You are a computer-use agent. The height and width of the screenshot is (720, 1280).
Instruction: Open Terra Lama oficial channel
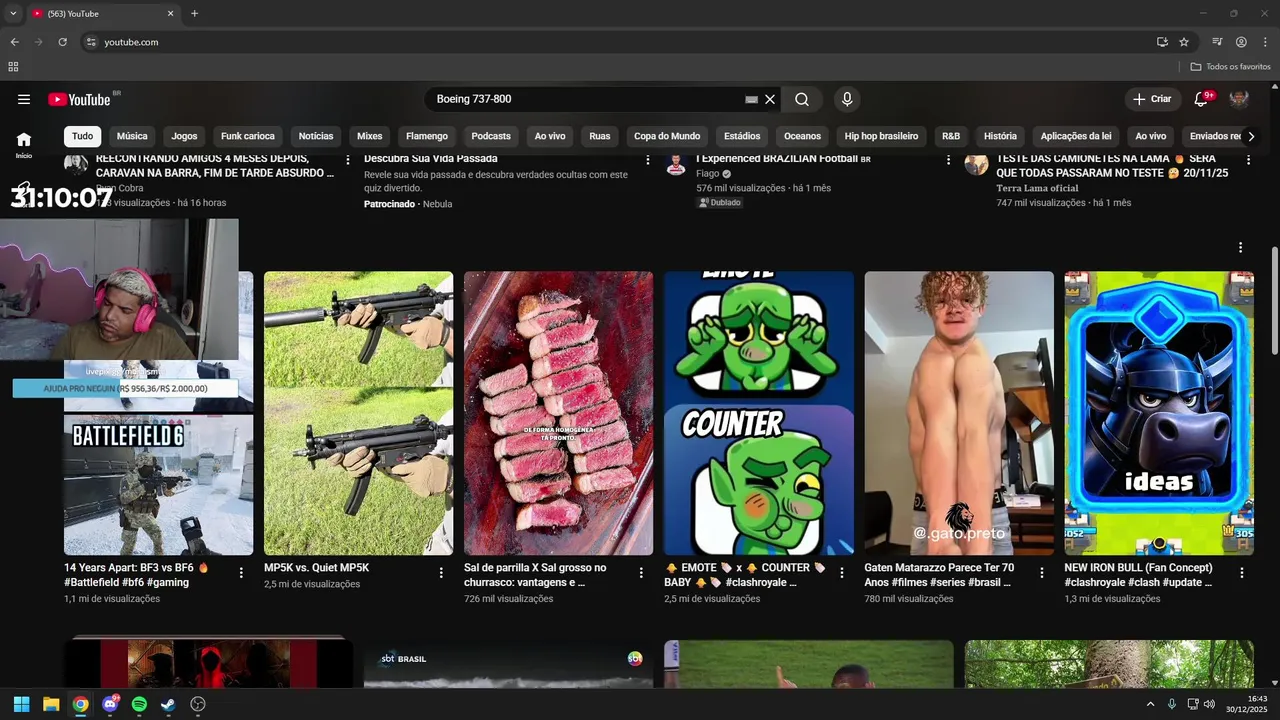click(x=1037, y=188)
